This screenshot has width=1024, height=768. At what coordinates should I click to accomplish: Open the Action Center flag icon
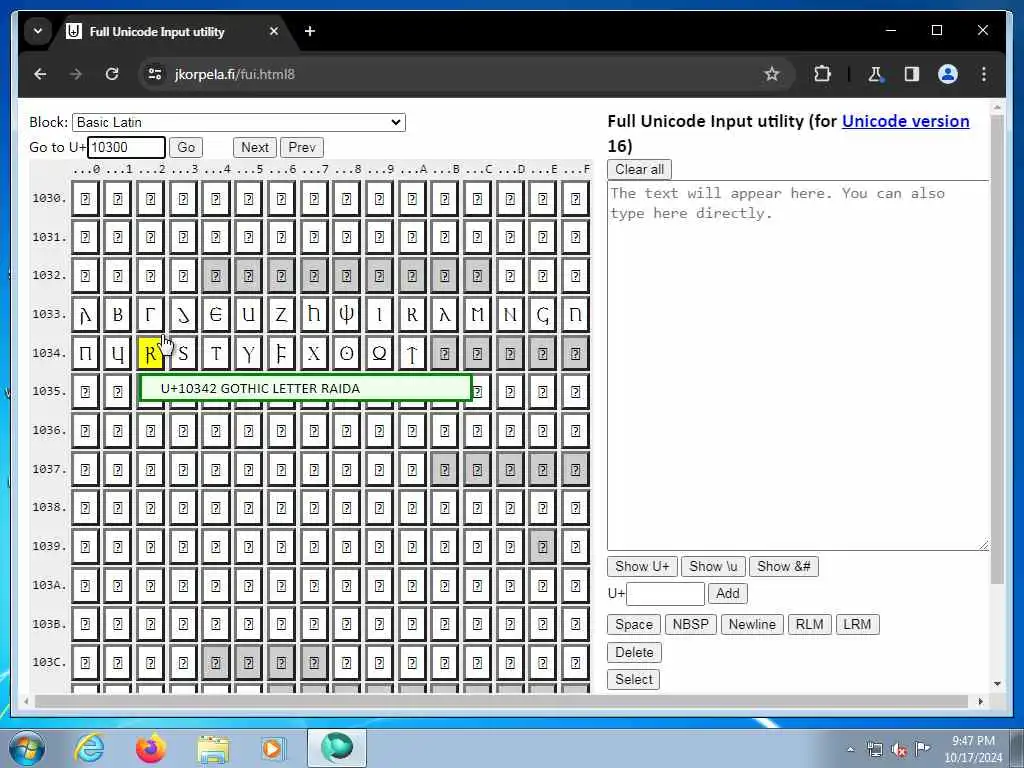point(922,748)
